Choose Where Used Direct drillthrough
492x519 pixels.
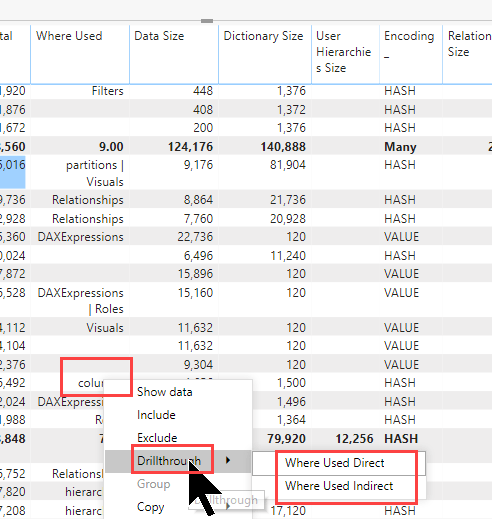point(335,463)
